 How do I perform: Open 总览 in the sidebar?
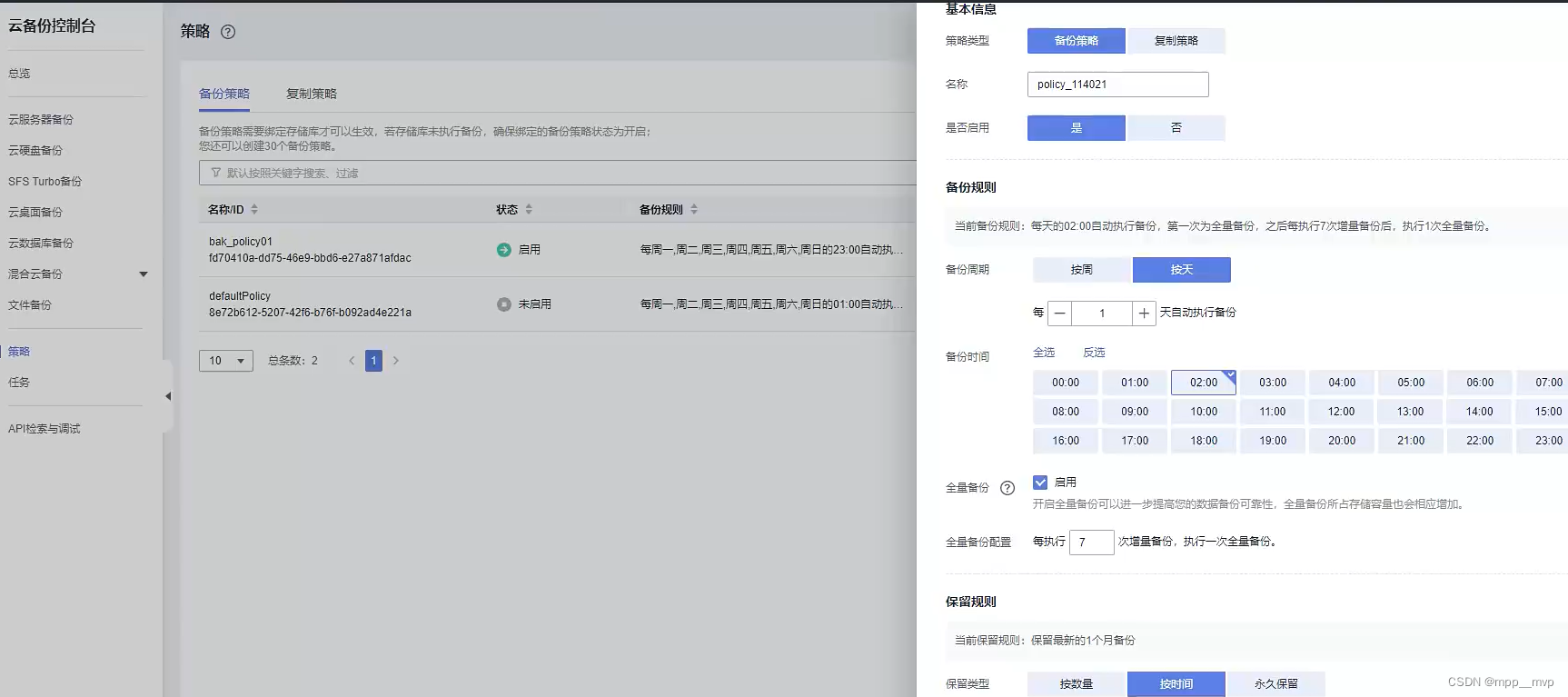click(19, 74)
